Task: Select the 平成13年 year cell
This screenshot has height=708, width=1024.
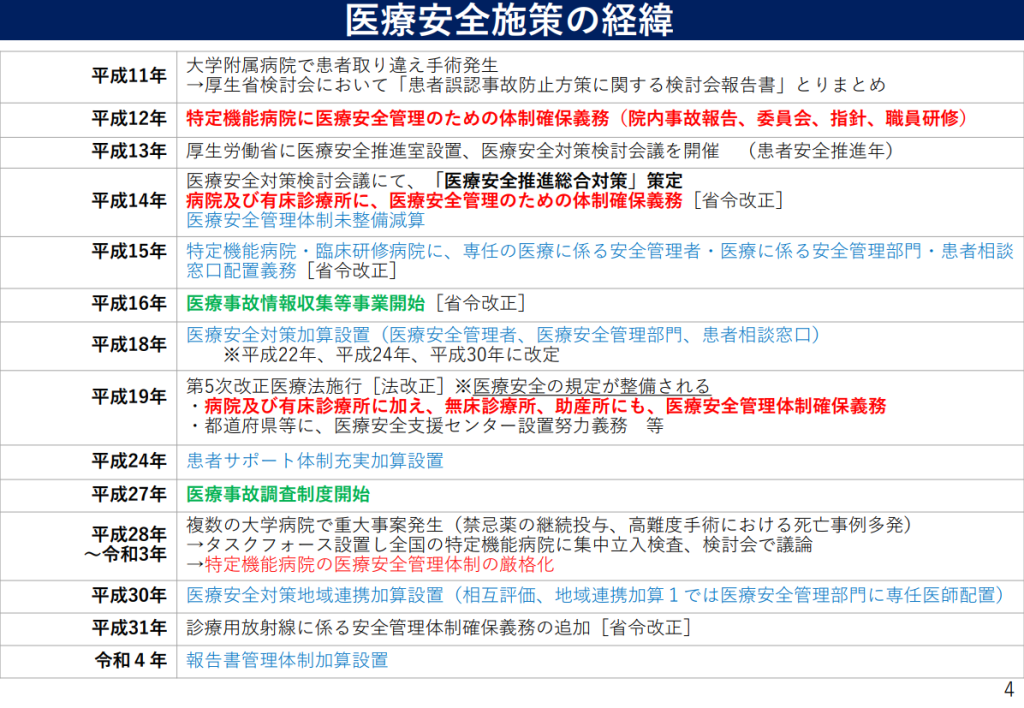Action: click(88, 152)
